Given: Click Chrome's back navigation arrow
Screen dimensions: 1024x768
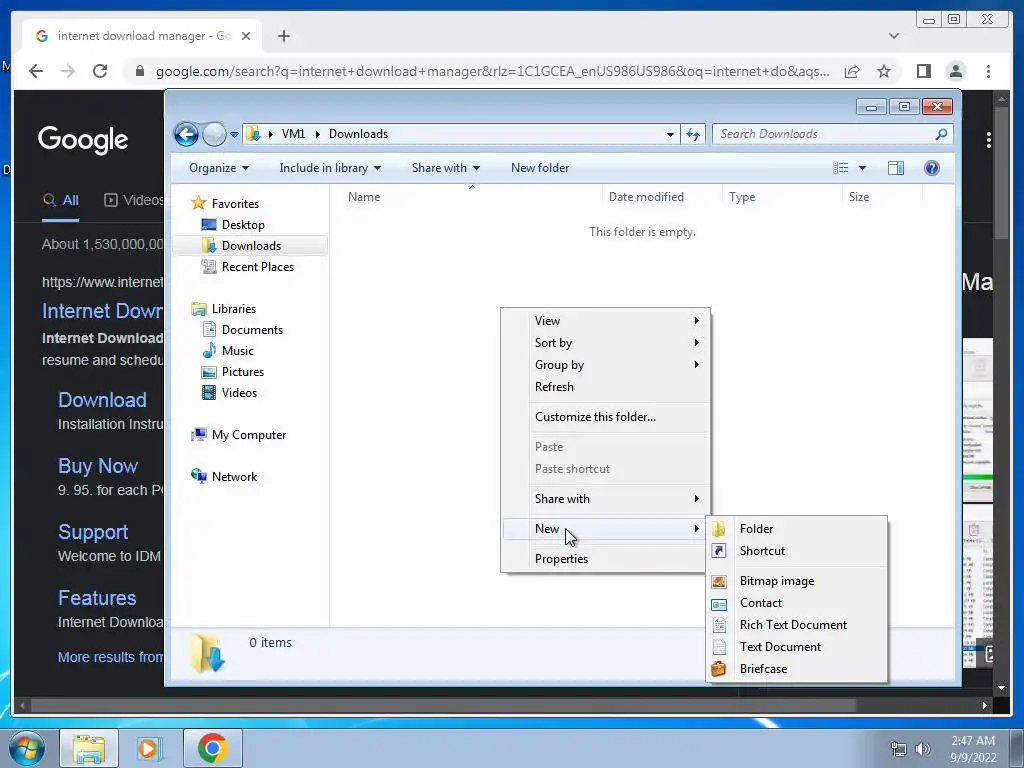Looking at the screenshot, I should coord(36,71).
